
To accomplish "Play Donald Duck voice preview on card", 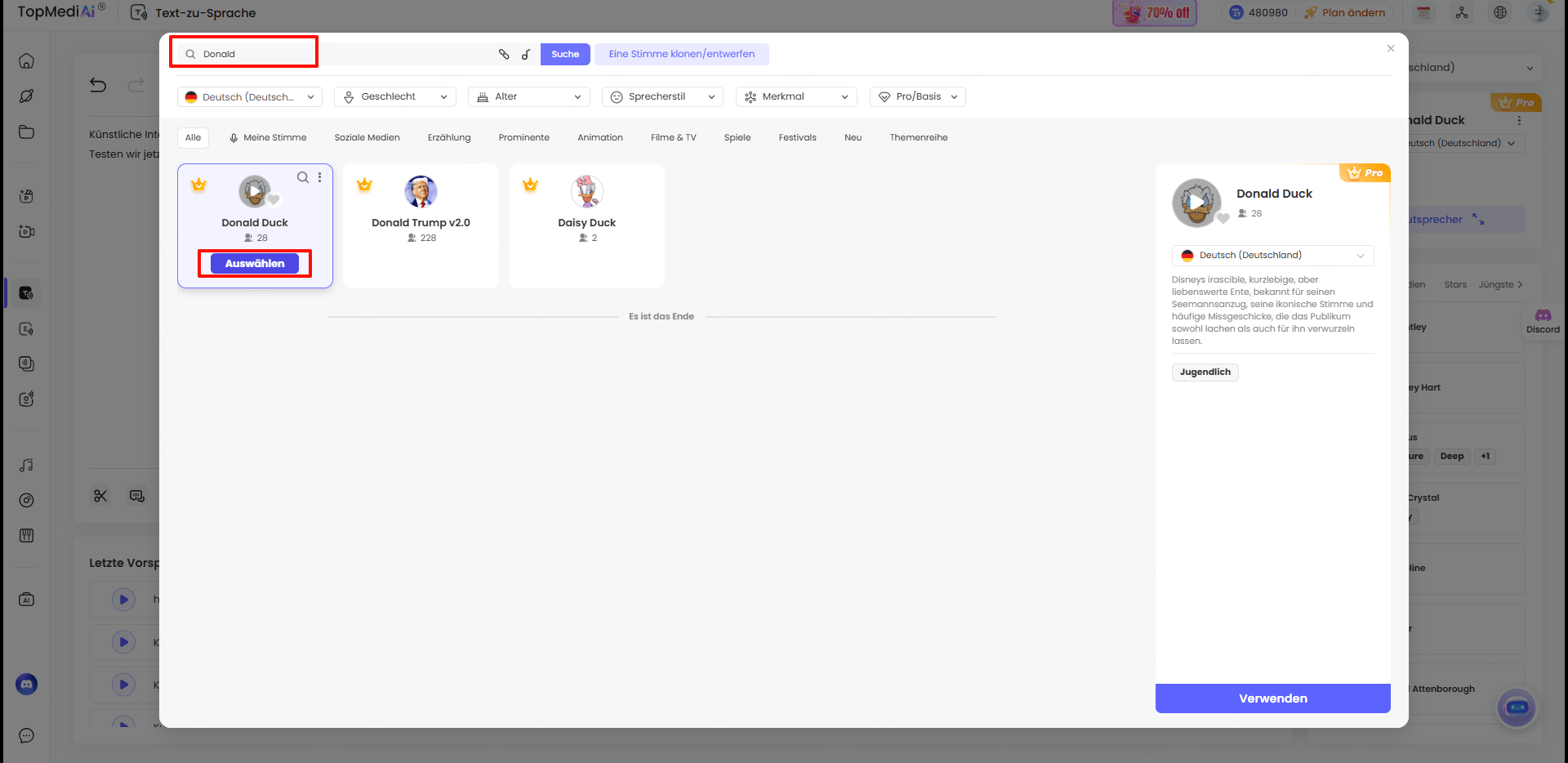I will click(255, 191).
